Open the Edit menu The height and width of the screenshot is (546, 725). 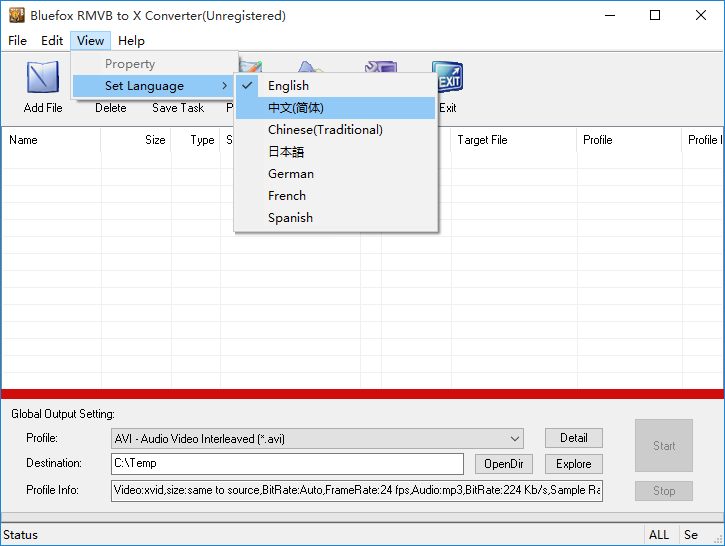pos(52,41)
